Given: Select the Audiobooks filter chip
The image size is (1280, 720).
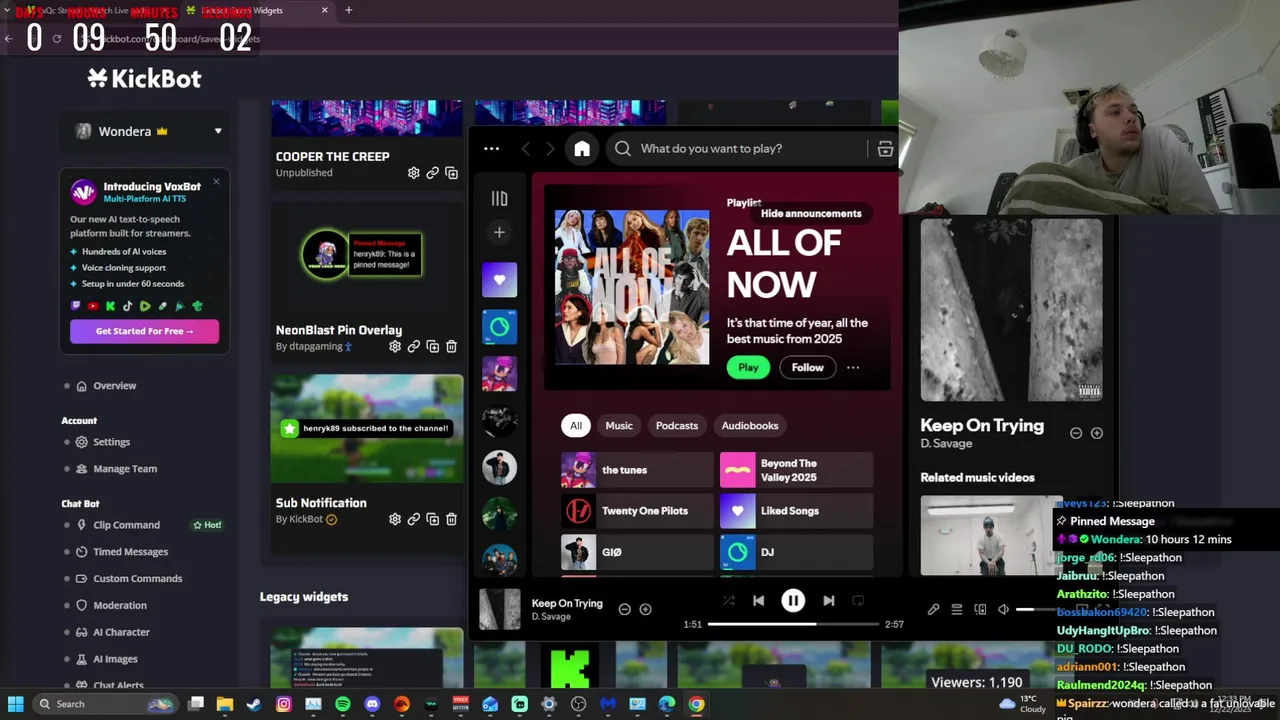Looking at the screenshot, I should [750, 426].
